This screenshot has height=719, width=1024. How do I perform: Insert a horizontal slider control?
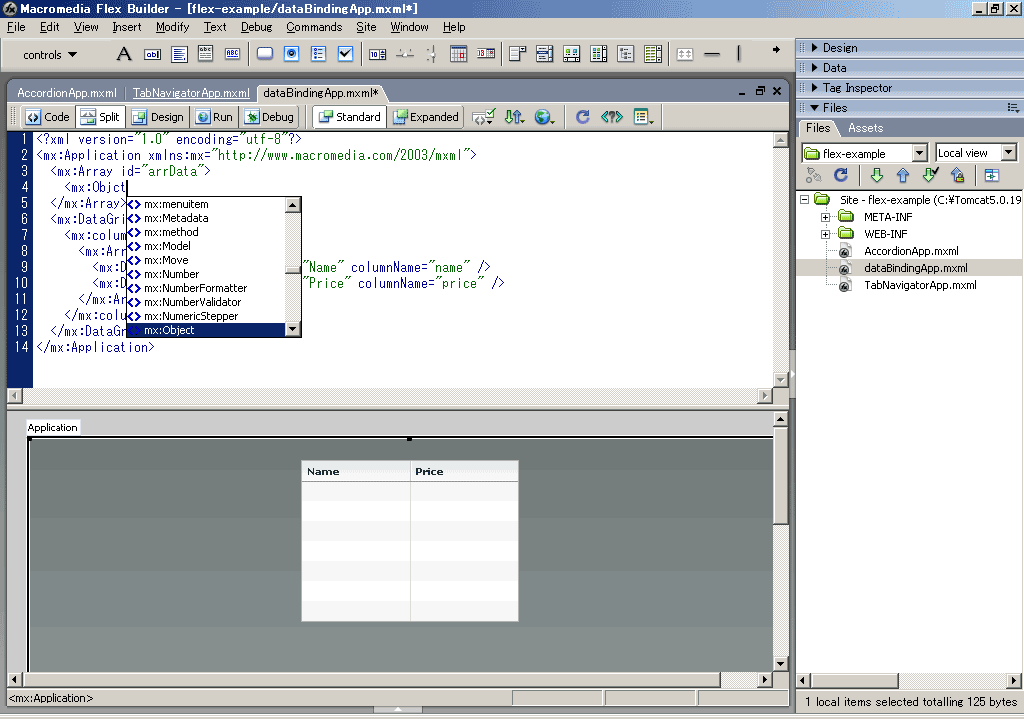coord(405,54)
